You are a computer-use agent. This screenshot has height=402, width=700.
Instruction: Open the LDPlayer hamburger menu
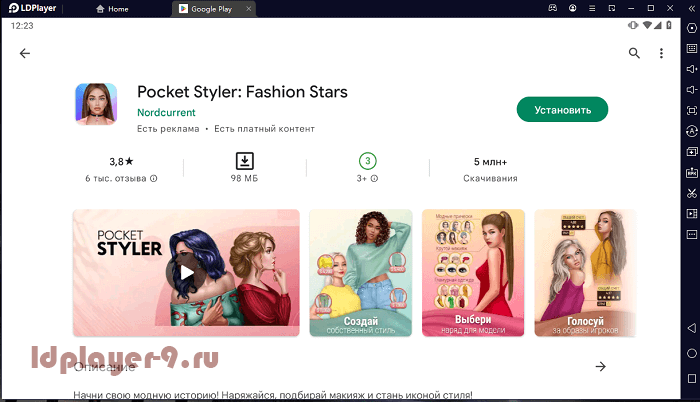(x=592, y=8)
